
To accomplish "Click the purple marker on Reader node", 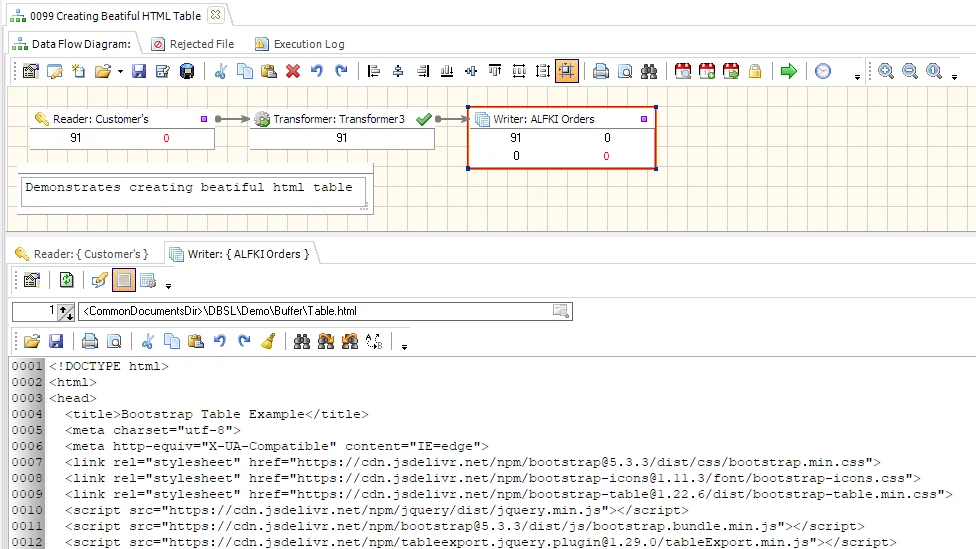I will (x=204, y=119).
